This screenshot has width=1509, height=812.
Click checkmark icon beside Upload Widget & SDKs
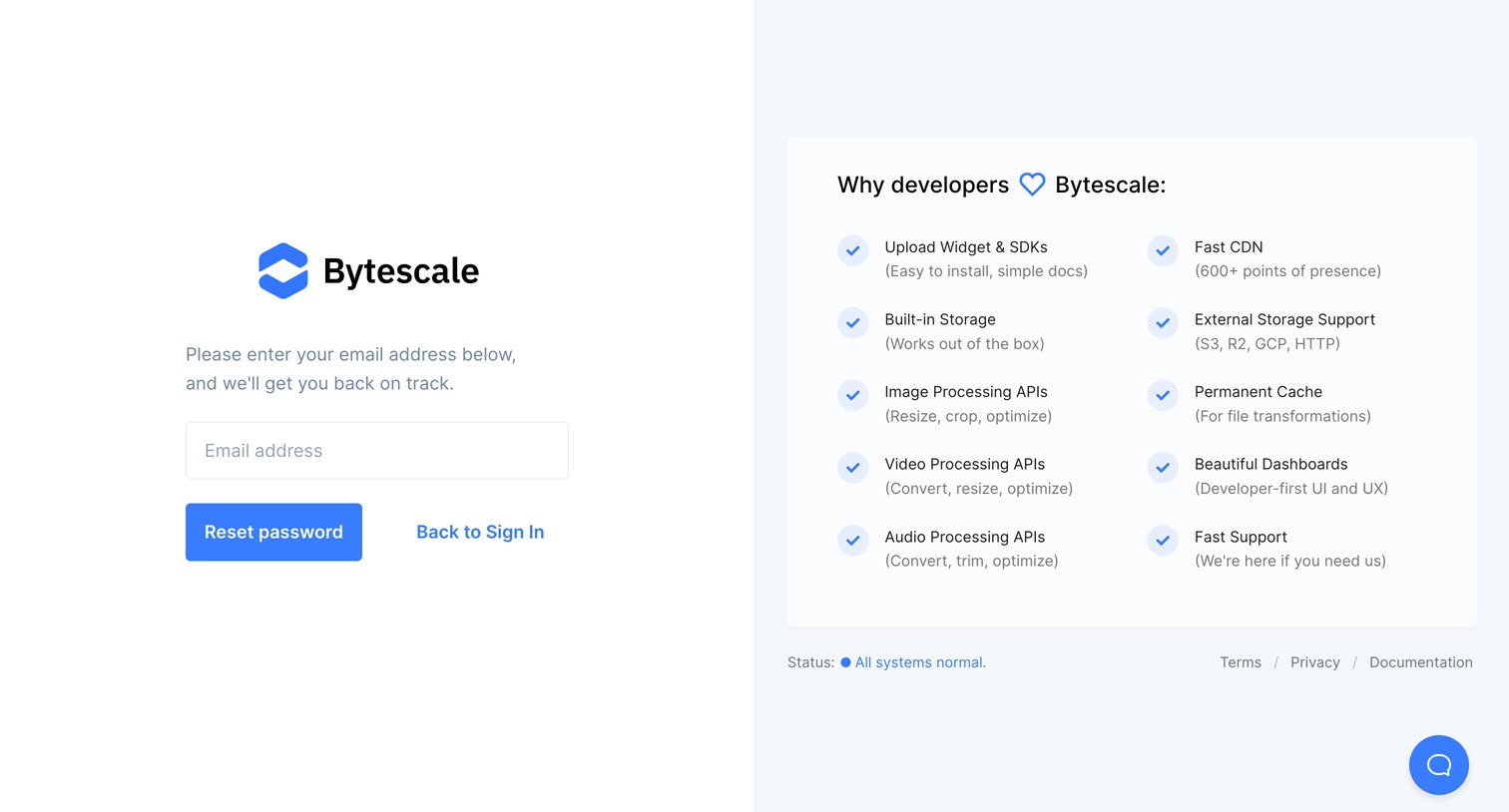852,250
